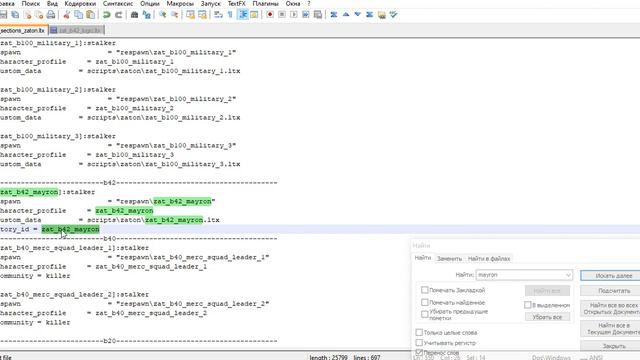Click the blue up-arrow plugin icon
640x360 pixels.
coord(346,15)
